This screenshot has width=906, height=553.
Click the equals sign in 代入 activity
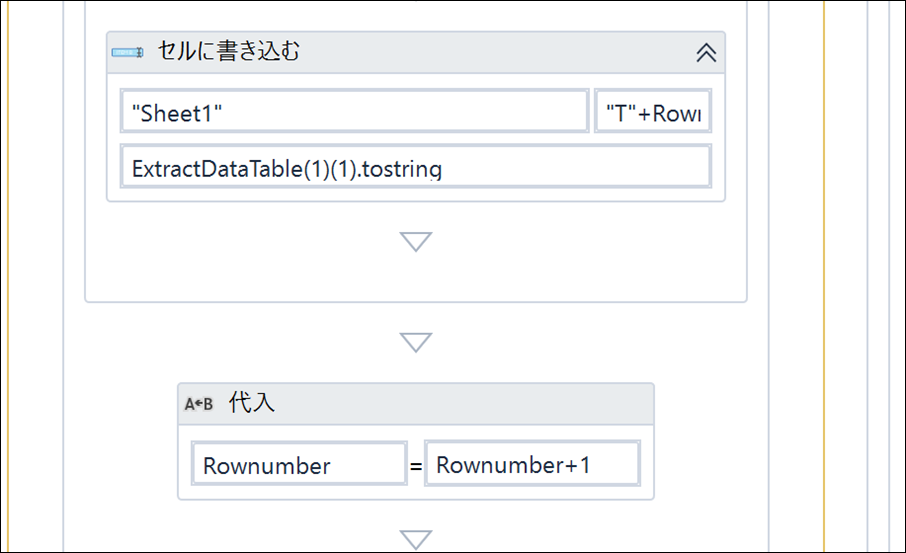[416, 466]
